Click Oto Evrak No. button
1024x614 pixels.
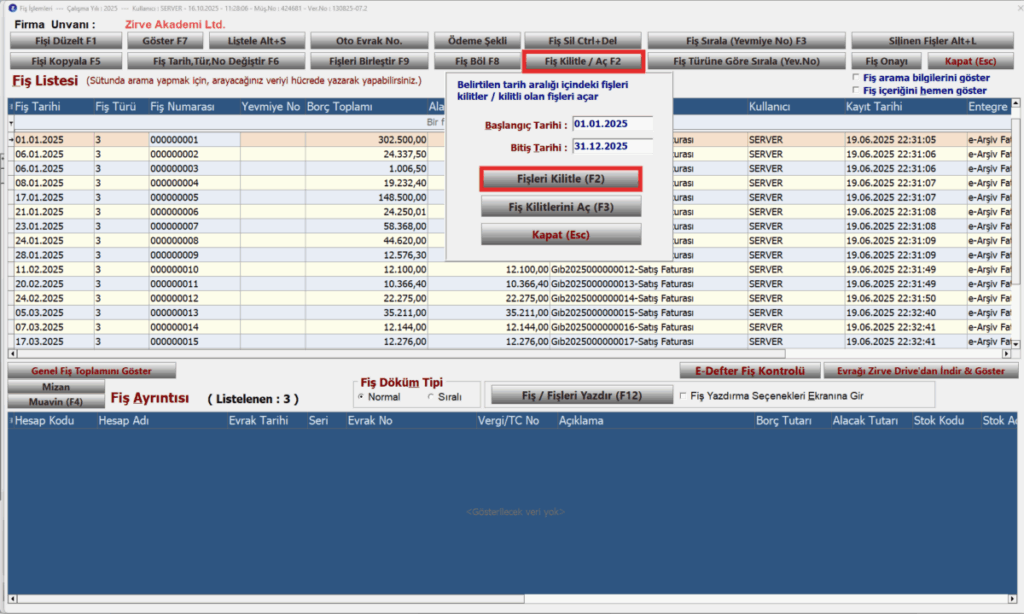[x=369, y=40]
